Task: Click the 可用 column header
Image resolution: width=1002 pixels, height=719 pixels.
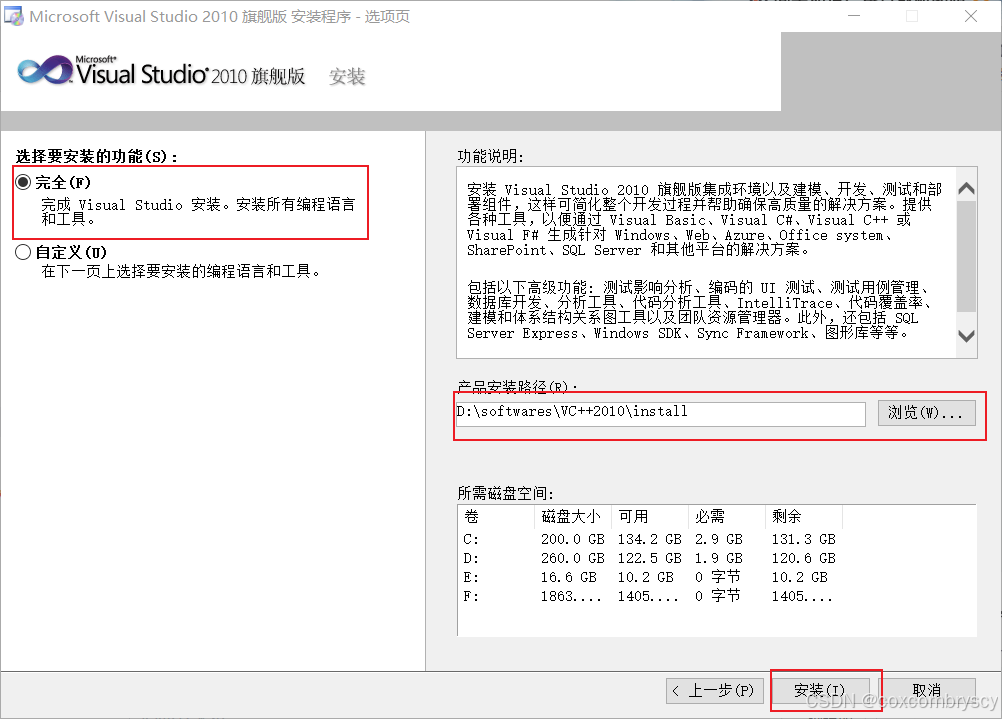Action: pos(650,516)
